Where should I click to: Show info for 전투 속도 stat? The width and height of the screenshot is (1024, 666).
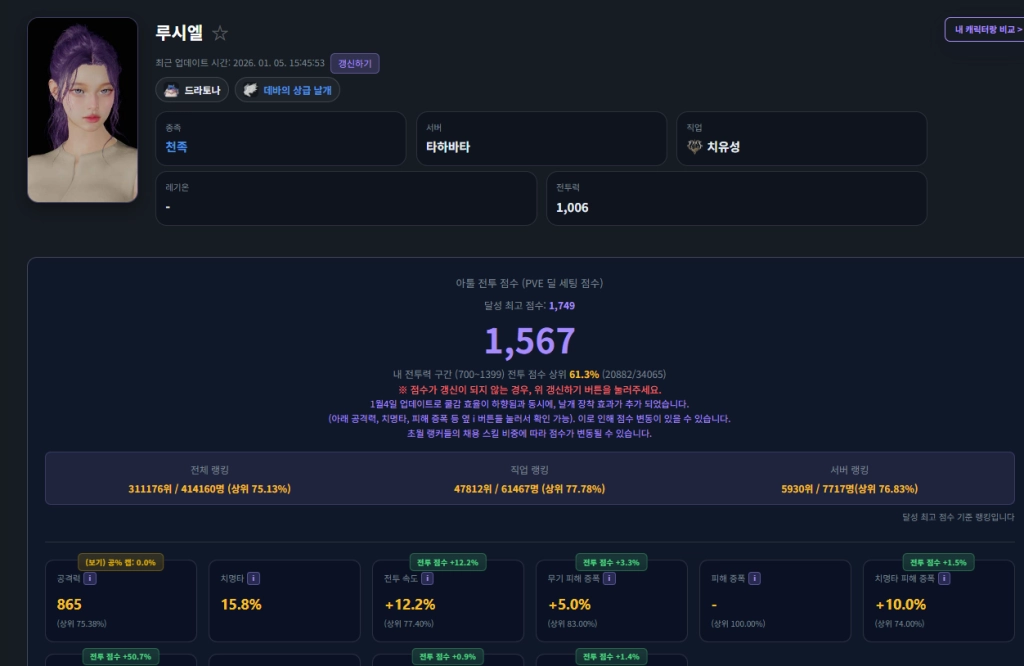pyautogui.click(x=427, y=578)
